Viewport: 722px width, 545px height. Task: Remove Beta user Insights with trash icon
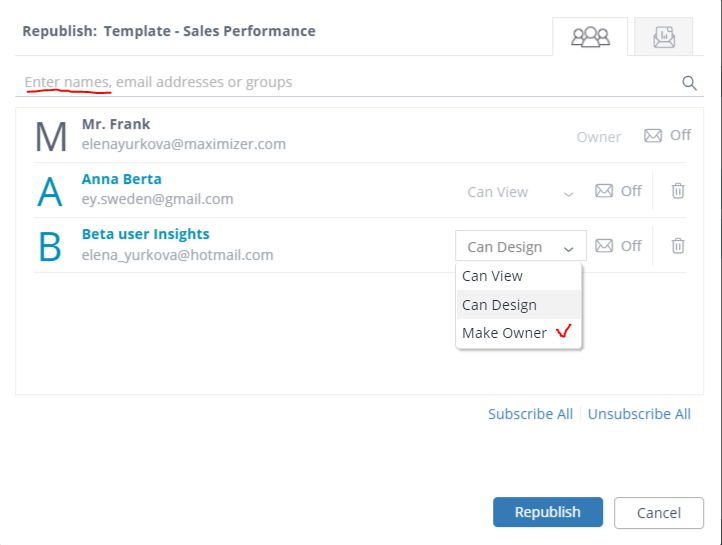pos(678,246)
